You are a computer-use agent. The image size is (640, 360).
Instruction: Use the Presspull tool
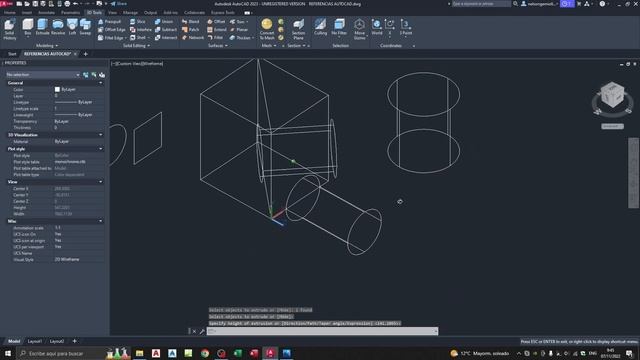[x=110, y=21]
